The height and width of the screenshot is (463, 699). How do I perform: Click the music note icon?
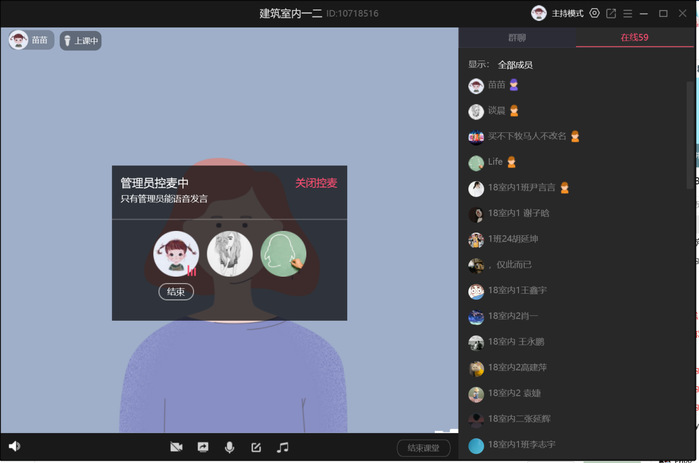click(283, 447)
